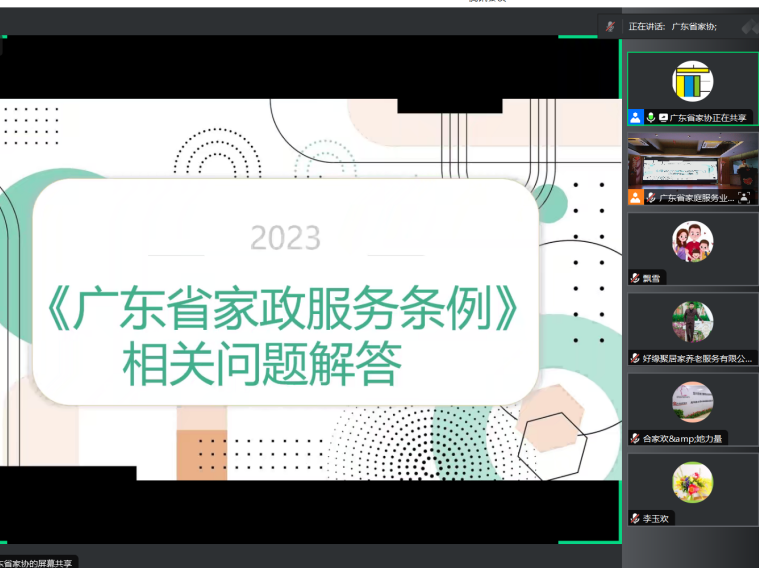Click muted mic icon next to 李玉欢
This screenshot has height=568, width=759.
pos(635,518)
